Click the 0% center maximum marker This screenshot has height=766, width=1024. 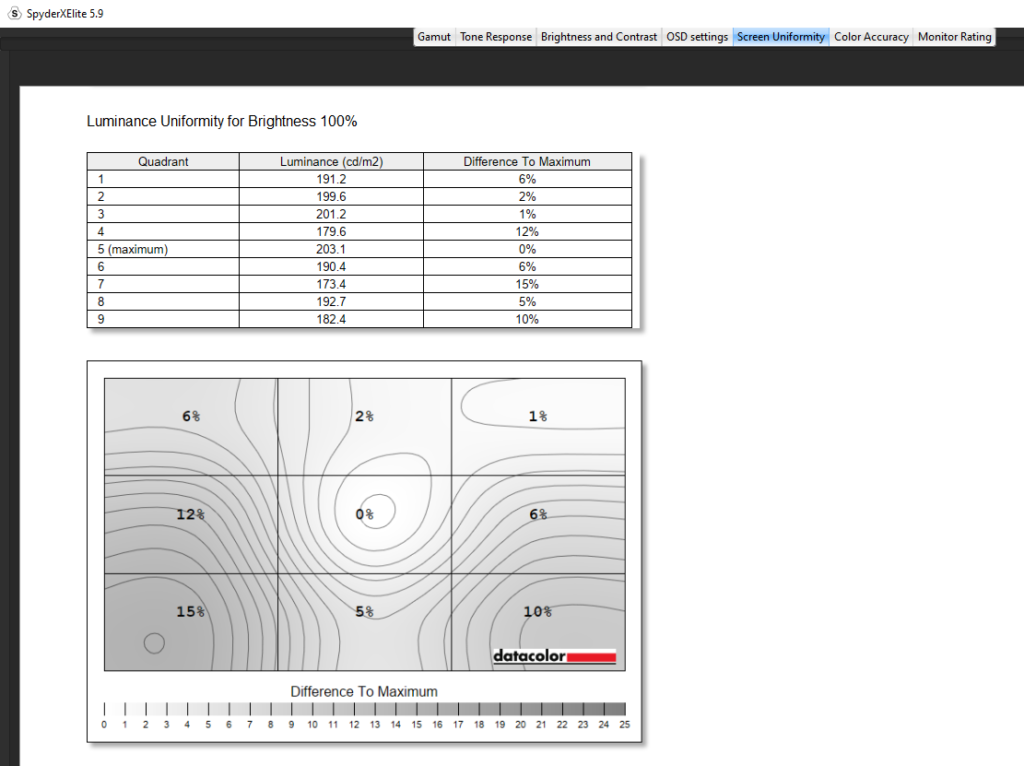click(x=366, y=514)
